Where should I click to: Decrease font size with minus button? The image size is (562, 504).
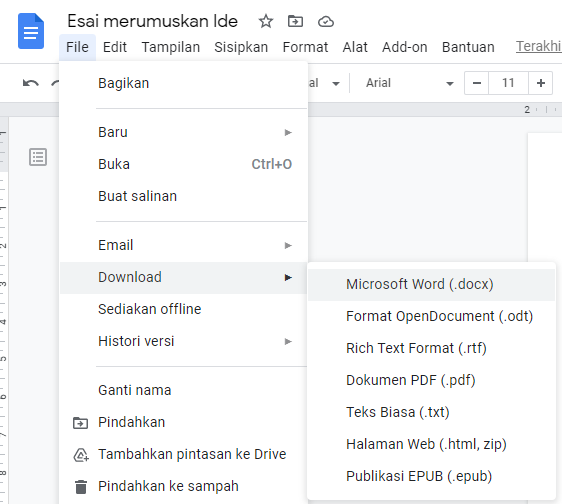pos(476,83)
